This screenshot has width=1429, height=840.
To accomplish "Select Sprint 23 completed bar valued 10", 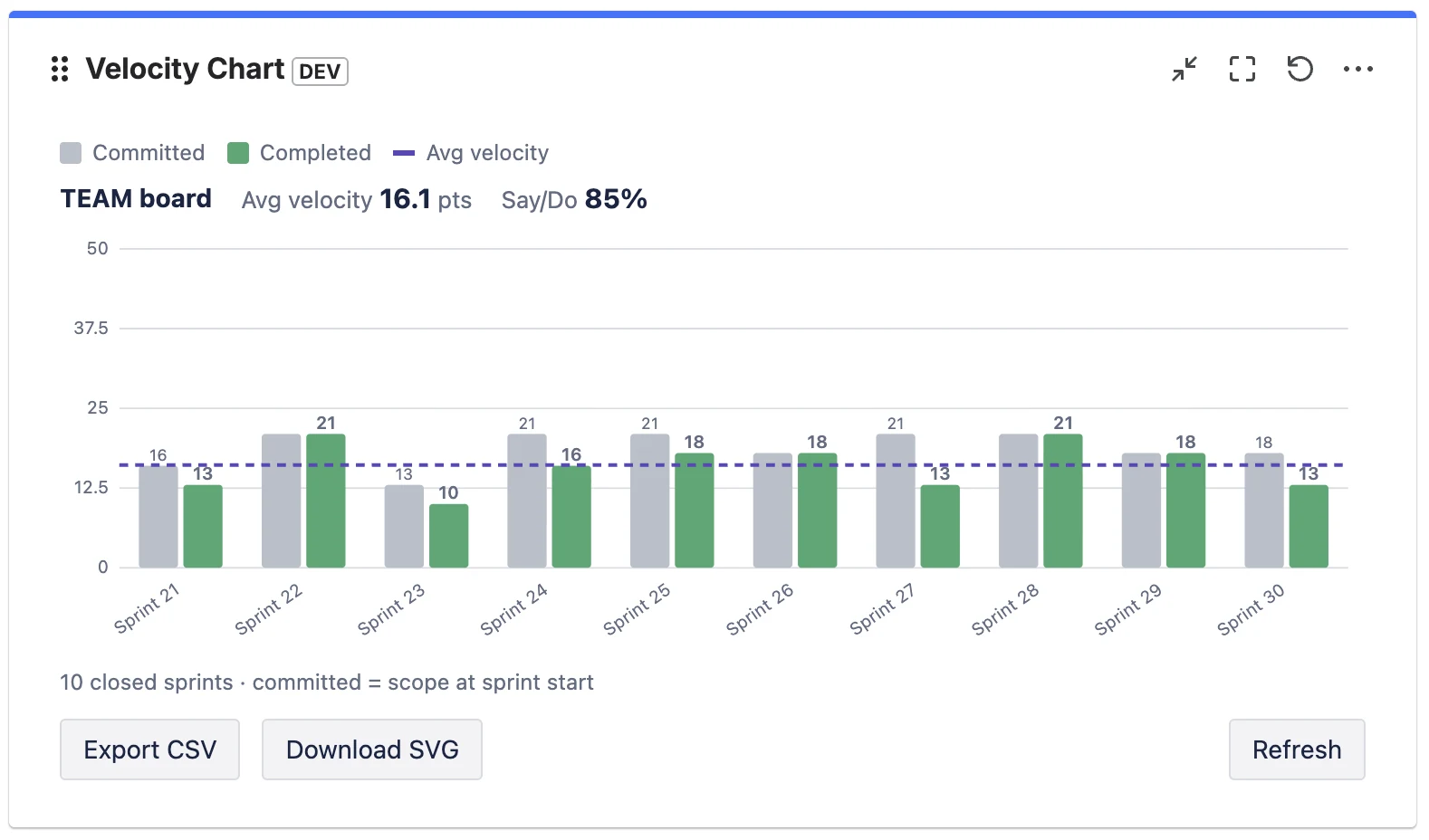I will [x=449, y=536].
